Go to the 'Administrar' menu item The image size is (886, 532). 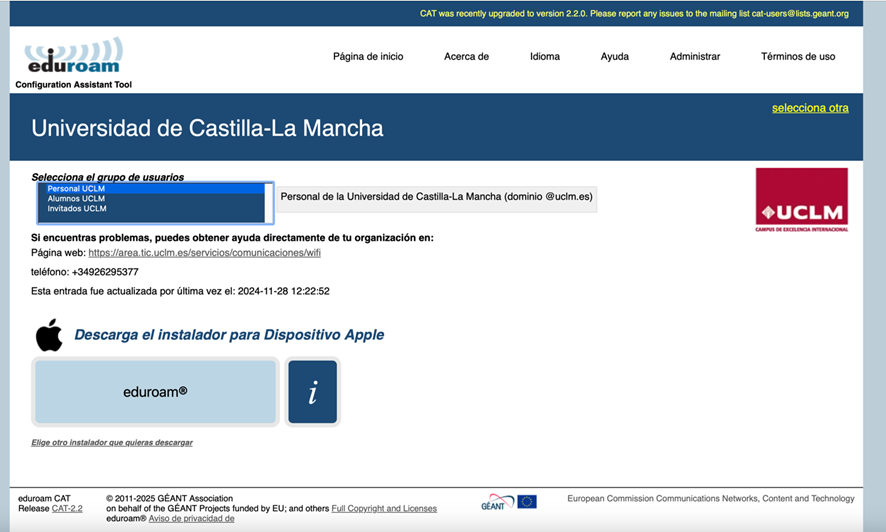(x=694, y=57)
